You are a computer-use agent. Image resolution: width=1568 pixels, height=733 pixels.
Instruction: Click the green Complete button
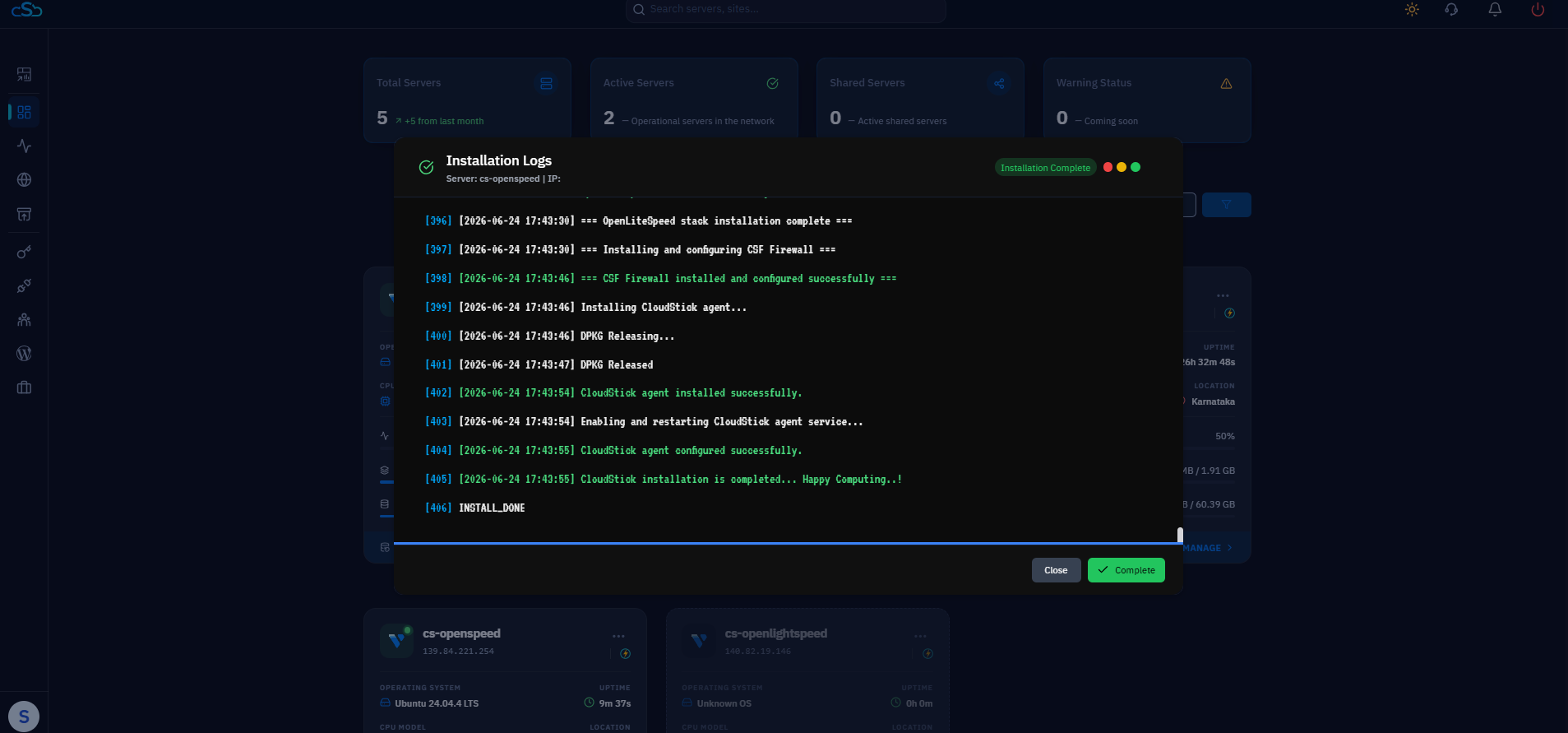coord(1126,570)
